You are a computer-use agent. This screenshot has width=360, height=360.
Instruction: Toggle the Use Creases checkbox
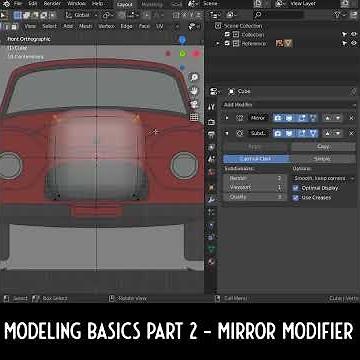295,198
